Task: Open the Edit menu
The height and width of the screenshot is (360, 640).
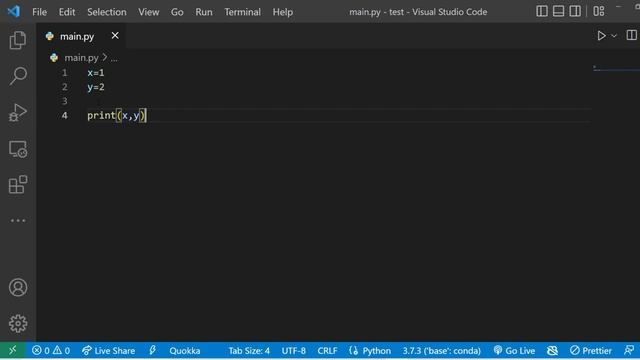Action: [x=67, y=12]
